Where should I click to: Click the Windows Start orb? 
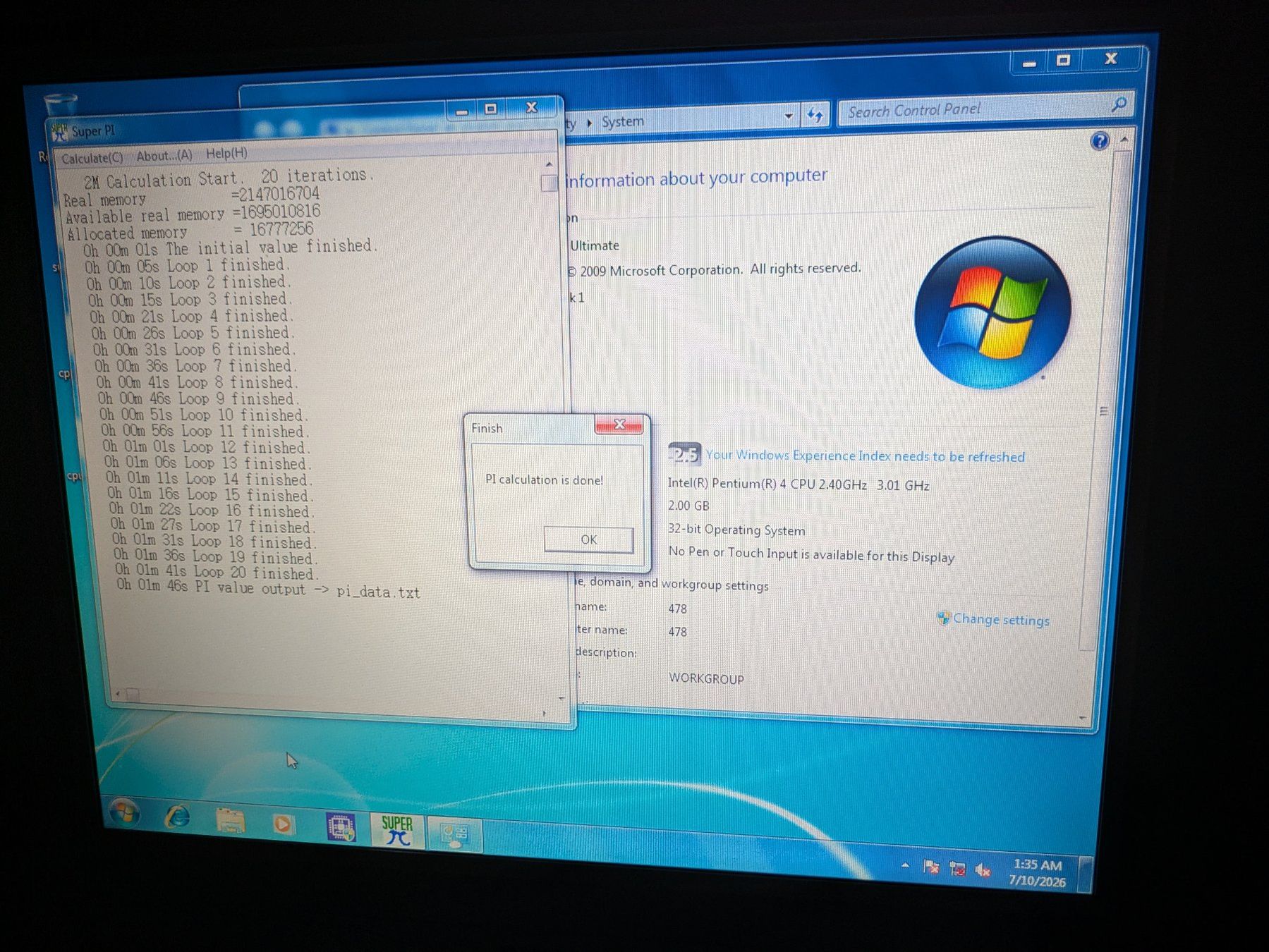124,813
